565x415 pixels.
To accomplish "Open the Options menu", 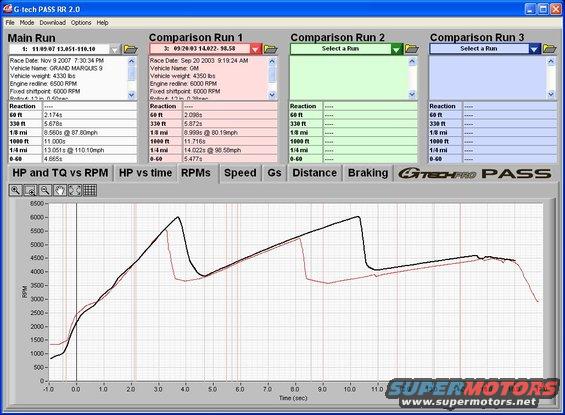I will point(81,23).
